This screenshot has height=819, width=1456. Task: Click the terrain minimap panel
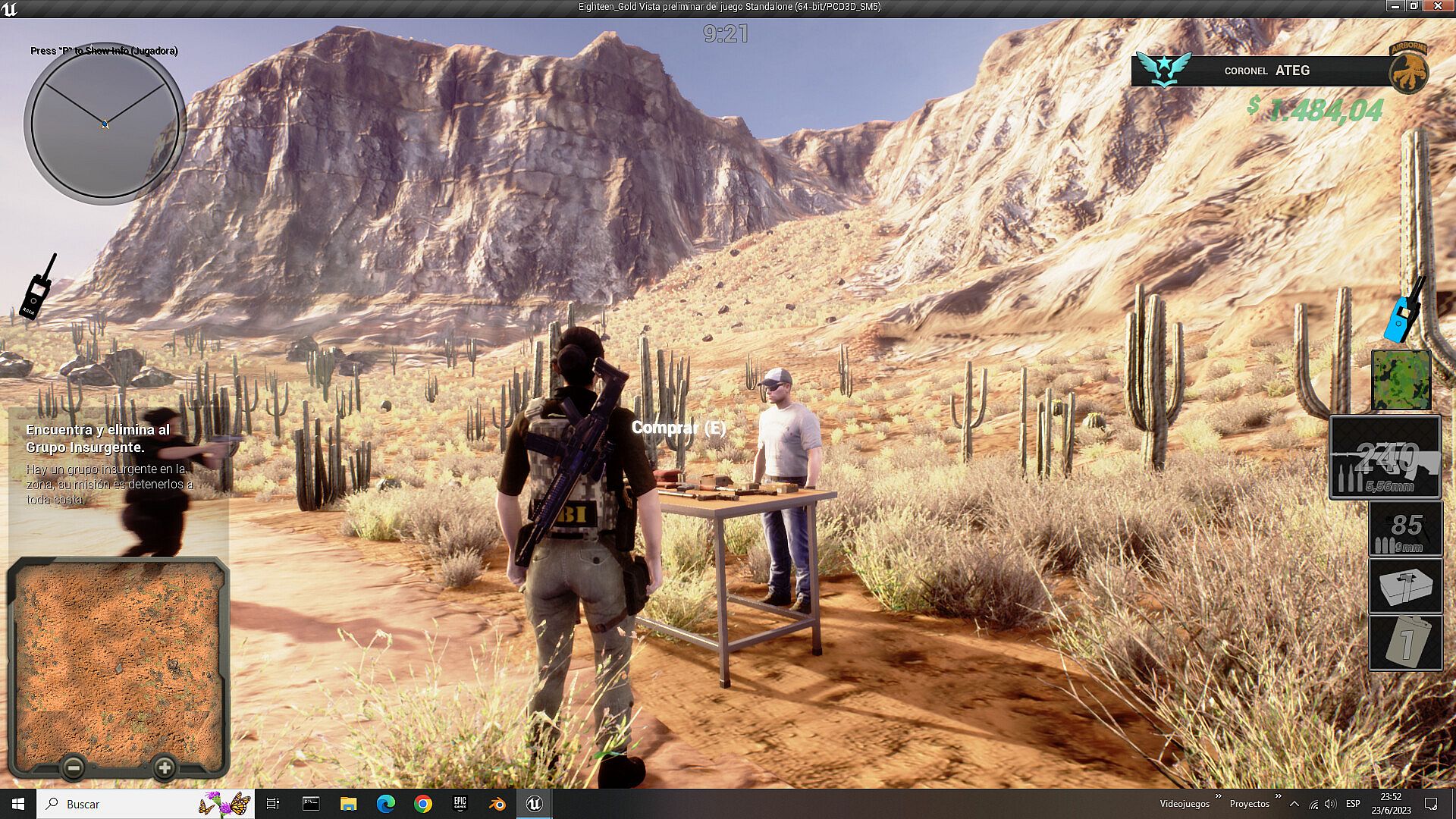(118, 660)
